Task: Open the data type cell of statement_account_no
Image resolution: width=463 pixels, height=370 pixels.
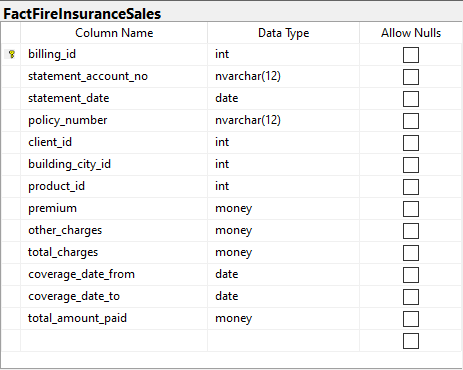Action: click(x=283, y=76)
